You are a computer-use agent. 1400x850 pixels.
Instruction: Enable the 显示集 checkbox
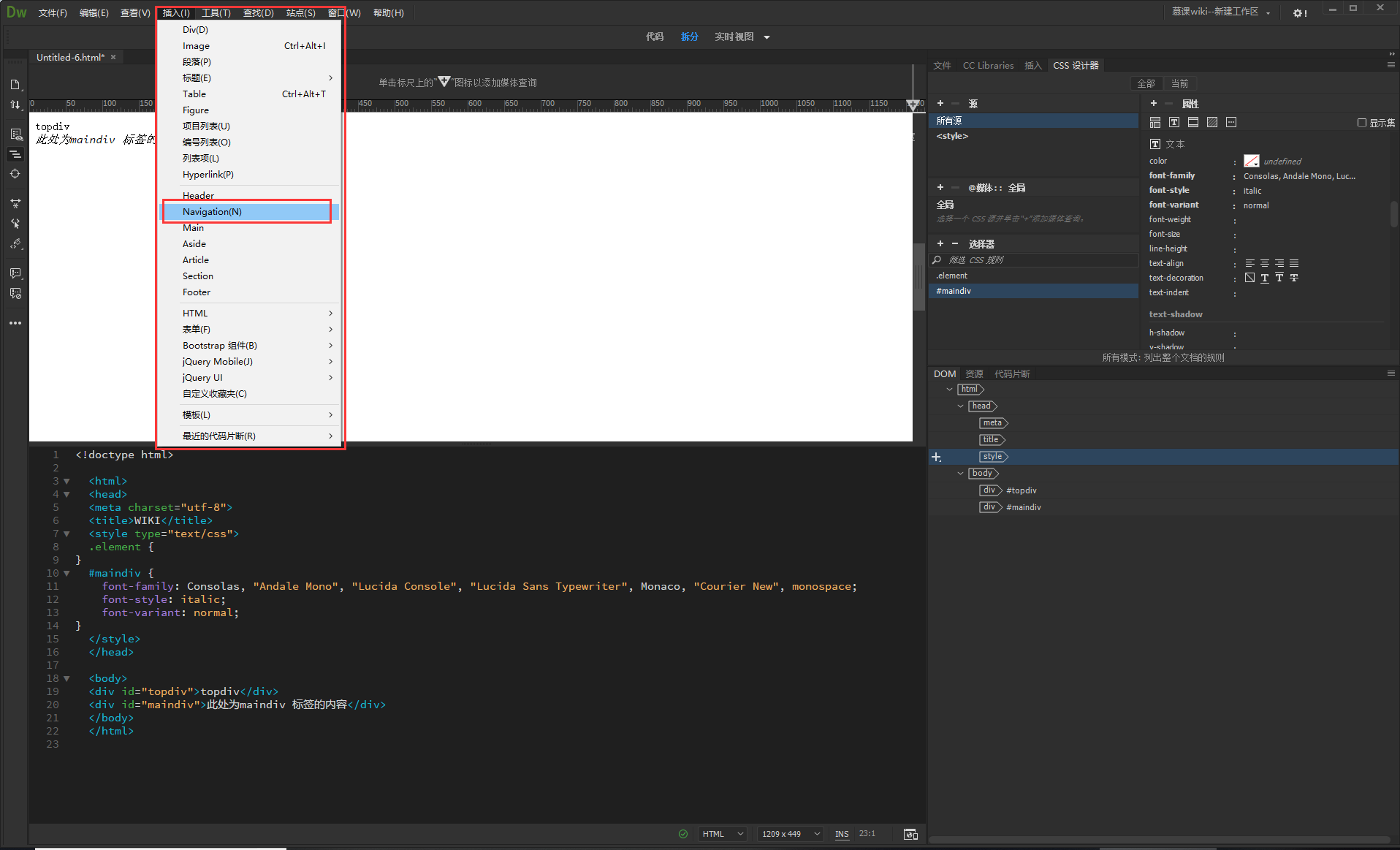[x=1362, y=123]
